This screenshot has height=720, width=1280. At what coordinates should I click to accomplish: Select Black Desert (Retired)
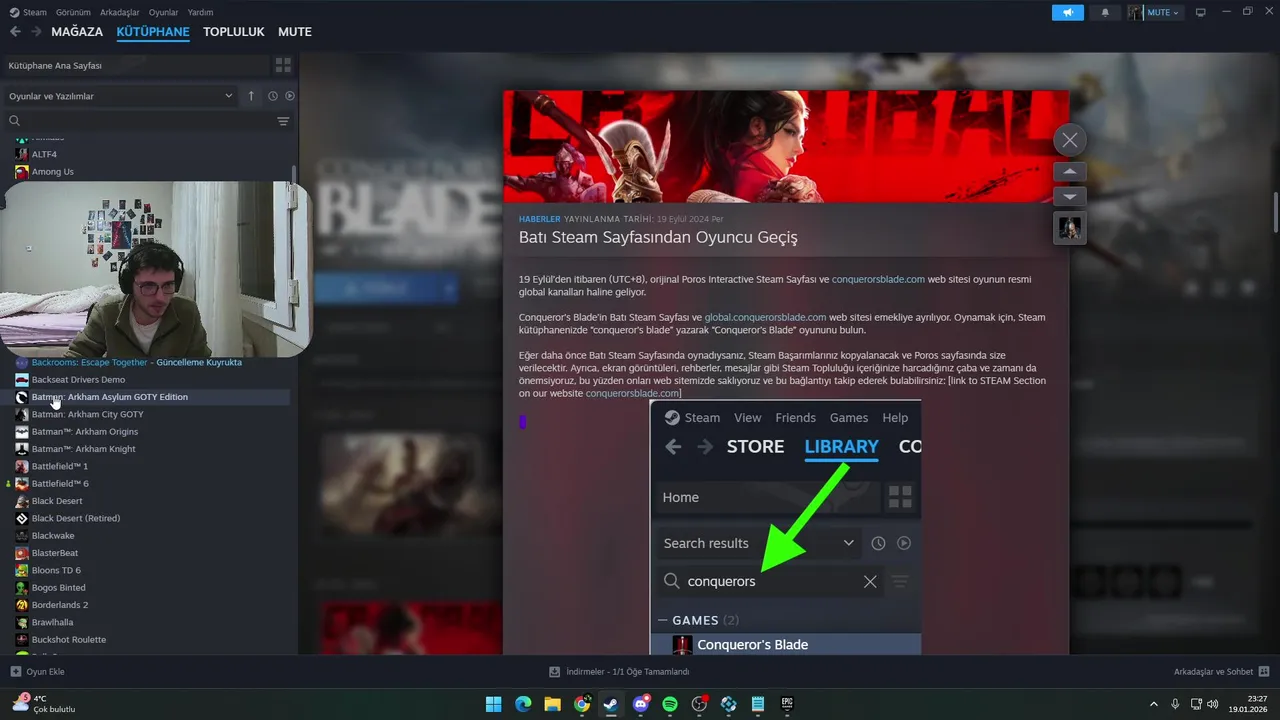(76, 518)
